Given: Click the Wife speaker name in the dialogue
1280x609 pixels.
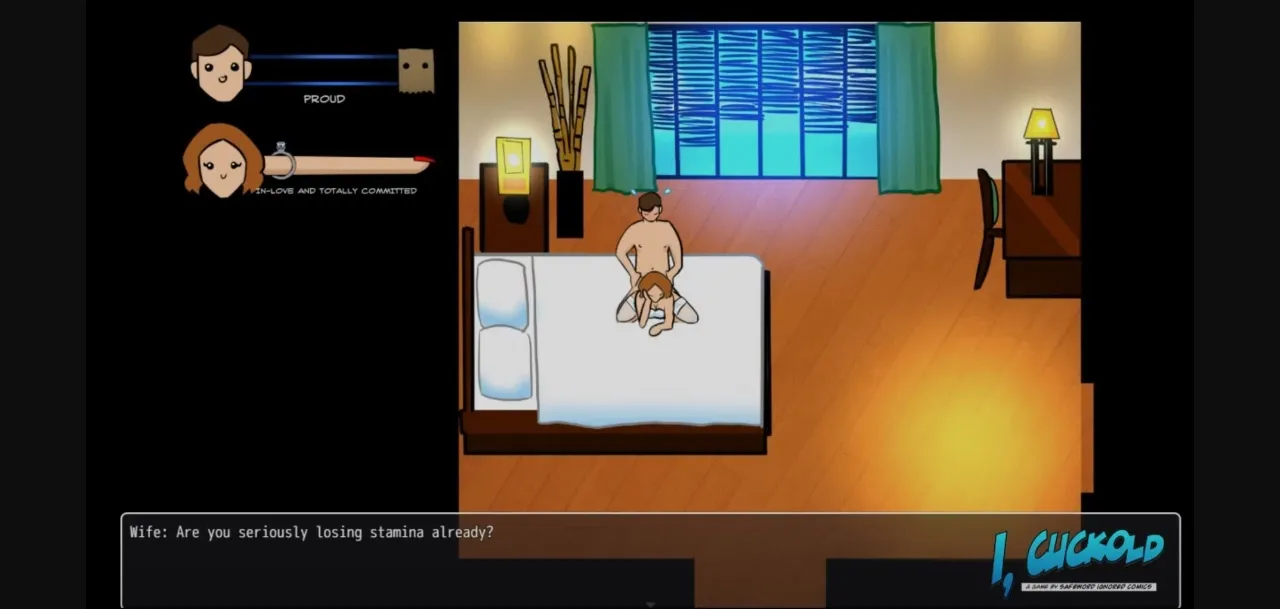Looking at the screenshot, I should click(148, 531).
